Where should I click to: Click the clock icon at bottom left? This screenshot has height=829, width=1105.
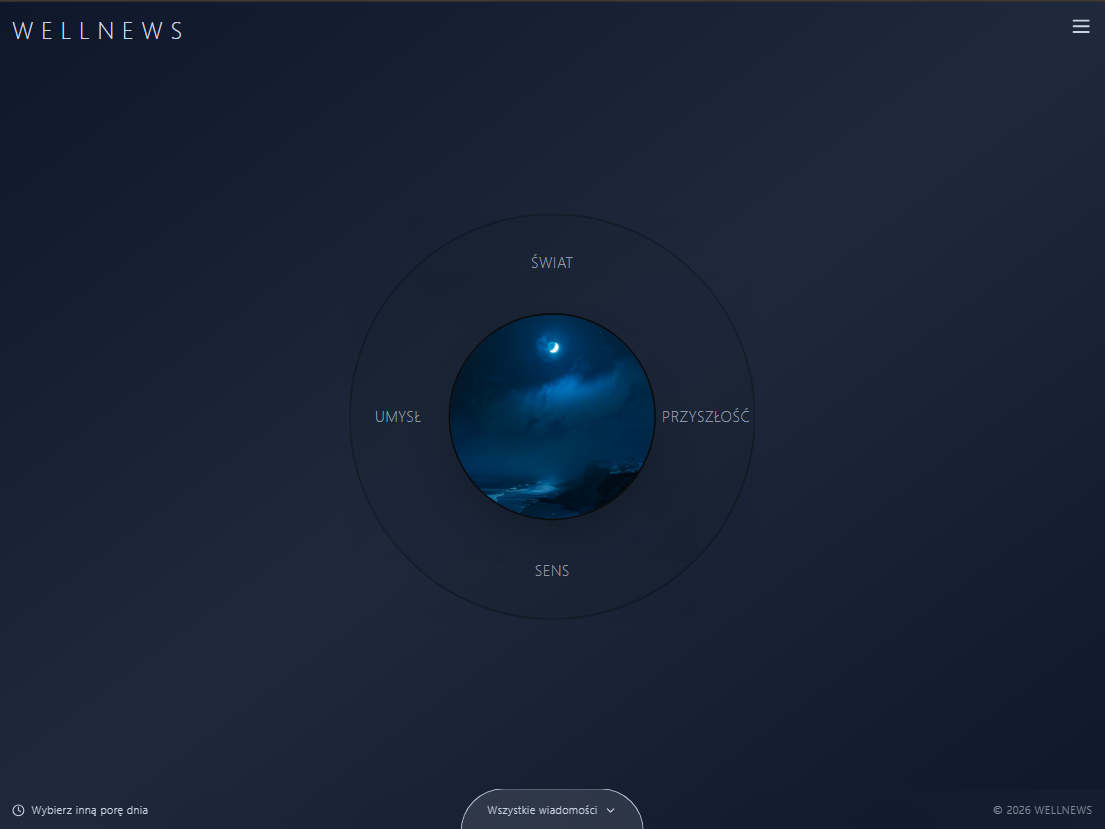[18, 811]
